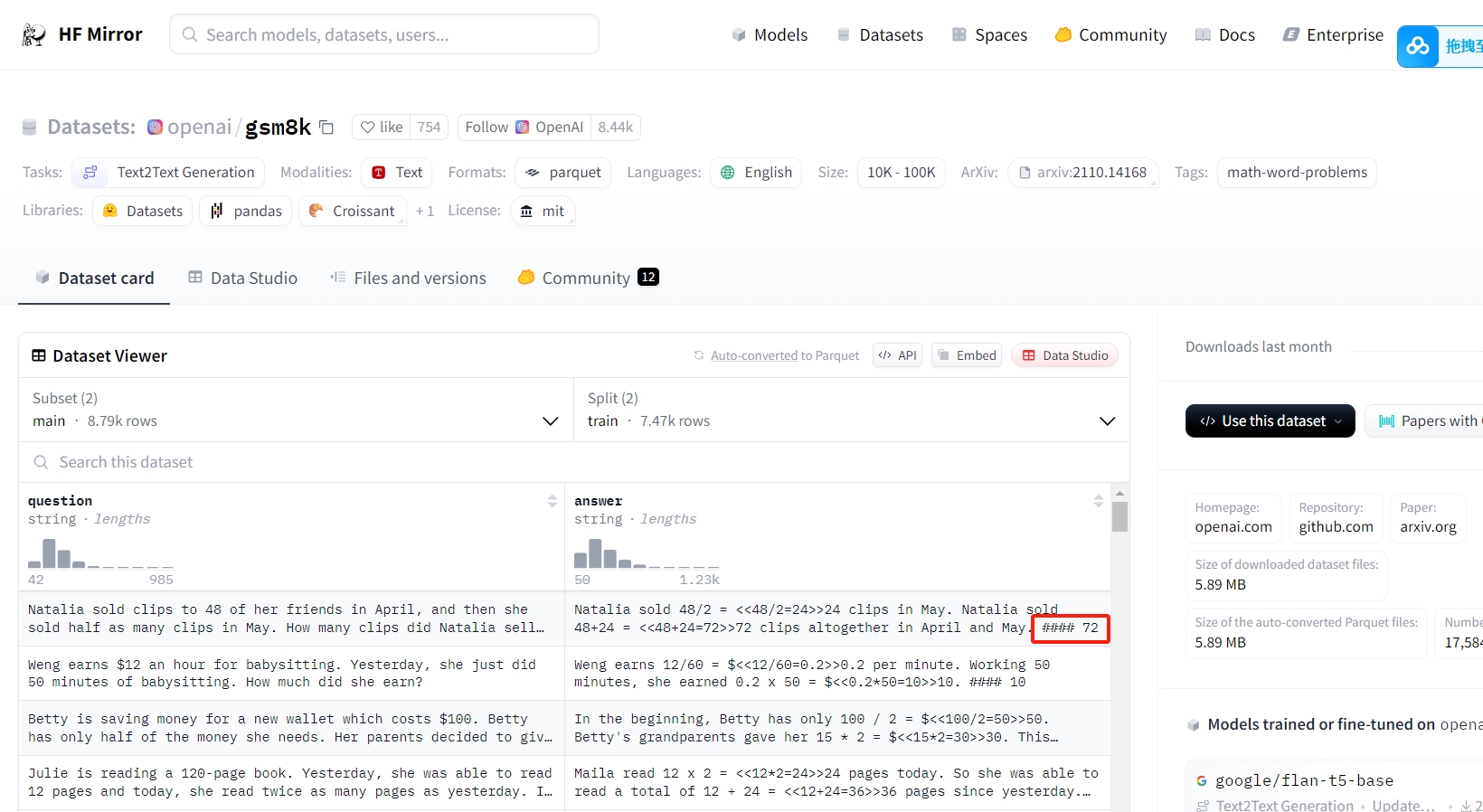
Task: Select the Natalia sold clips question cell
Action: click(x=291, y=618)
